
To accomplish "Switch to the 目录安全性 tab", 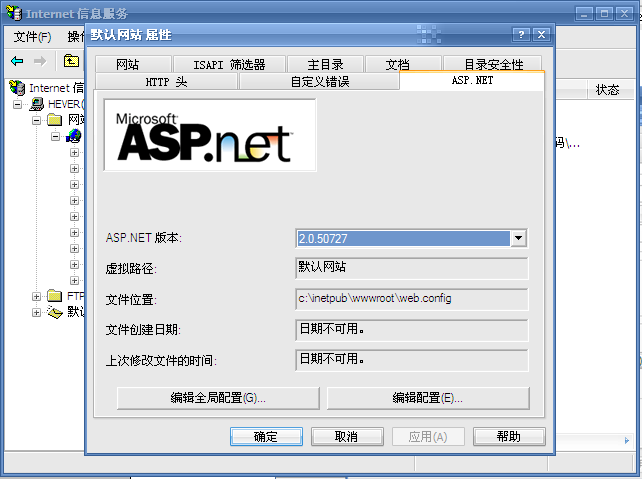I will [493, 64].
